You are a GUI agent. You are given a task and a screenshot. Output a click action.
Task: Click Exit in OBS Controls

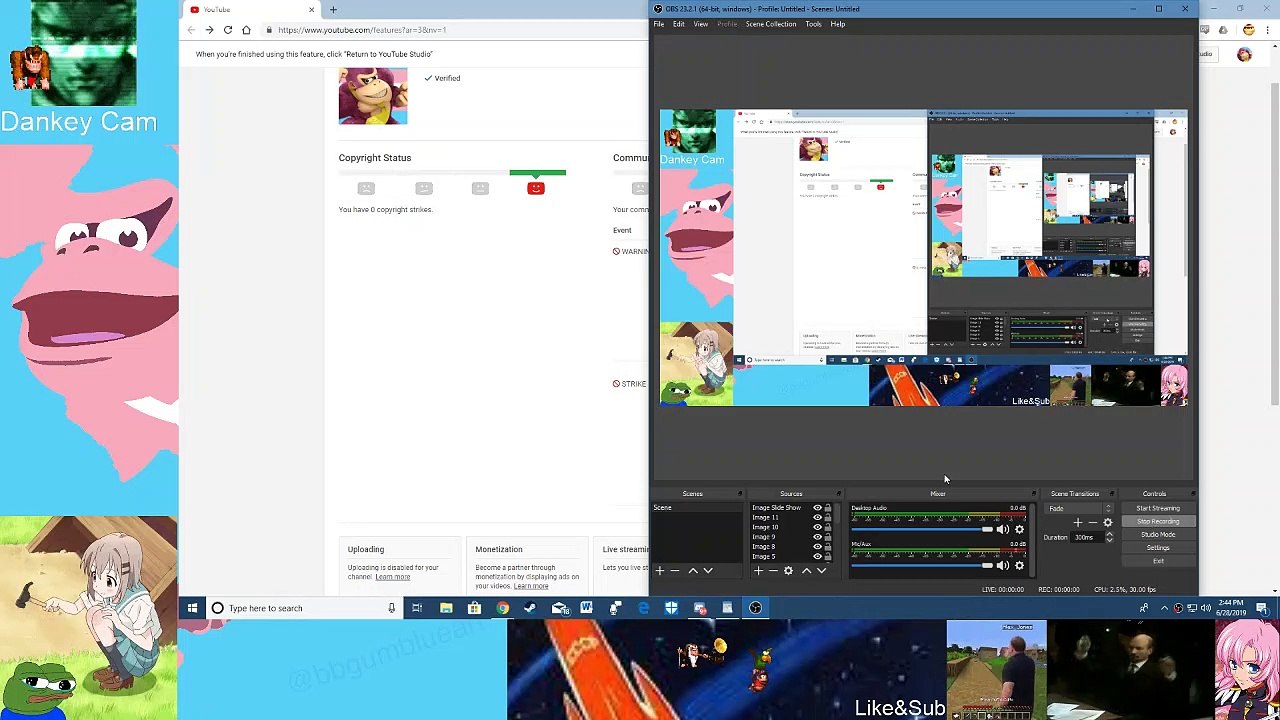pos(1158,561)
